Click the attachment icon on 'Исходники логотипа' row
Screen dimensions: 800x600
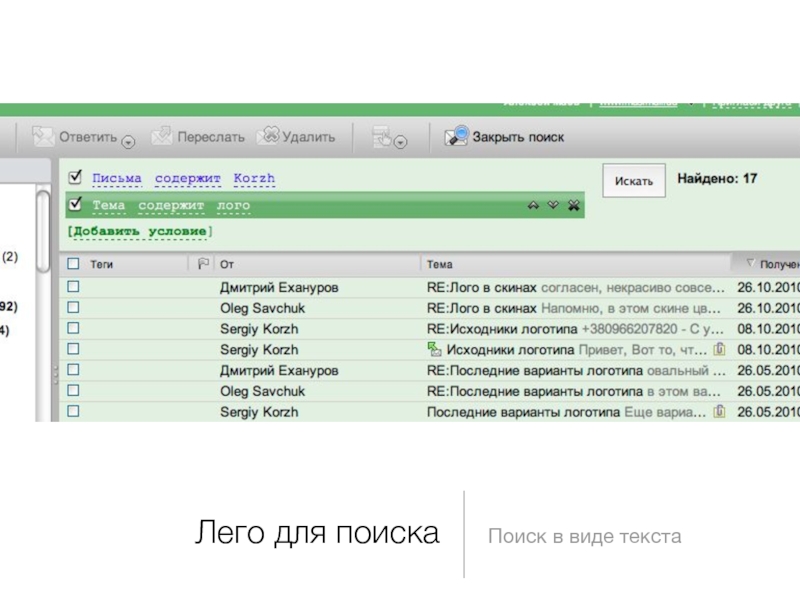click(x=719, y=350)
